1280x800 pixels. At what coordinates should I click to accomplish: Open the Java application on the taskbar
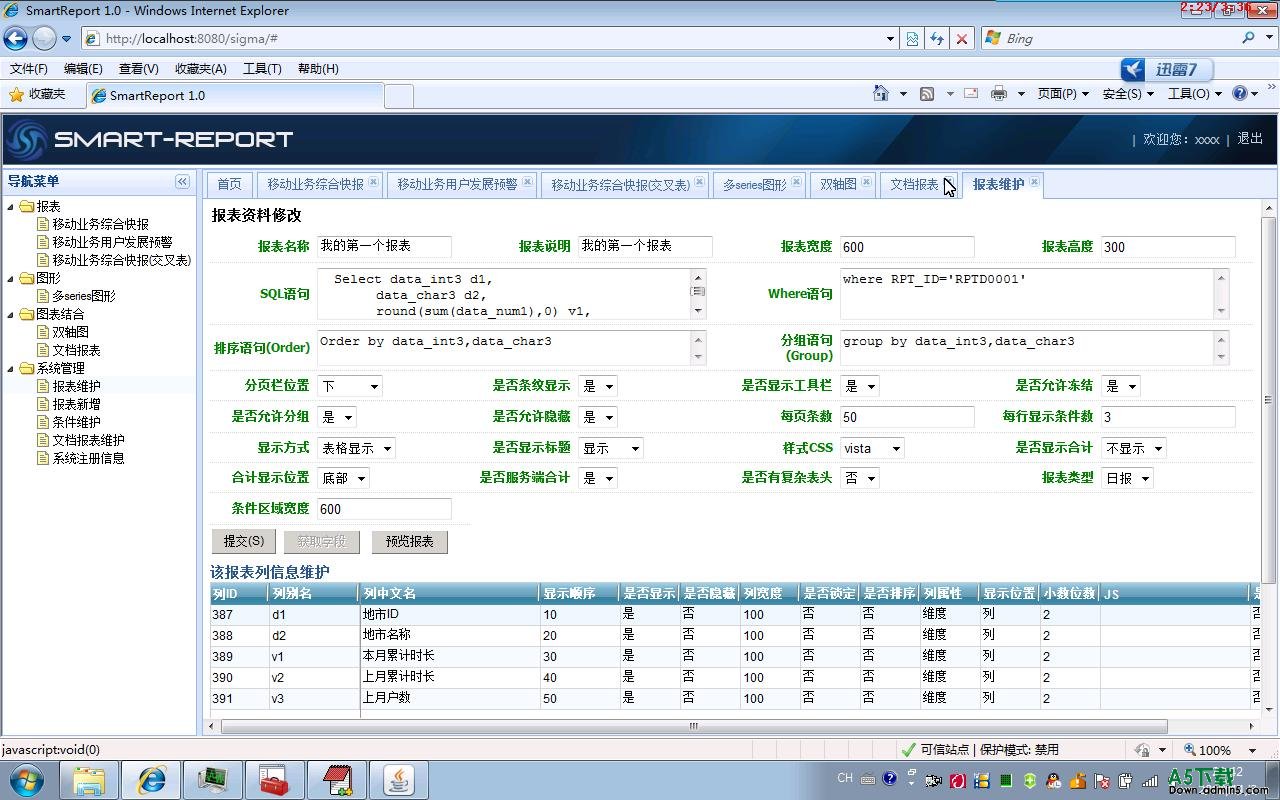399,780
